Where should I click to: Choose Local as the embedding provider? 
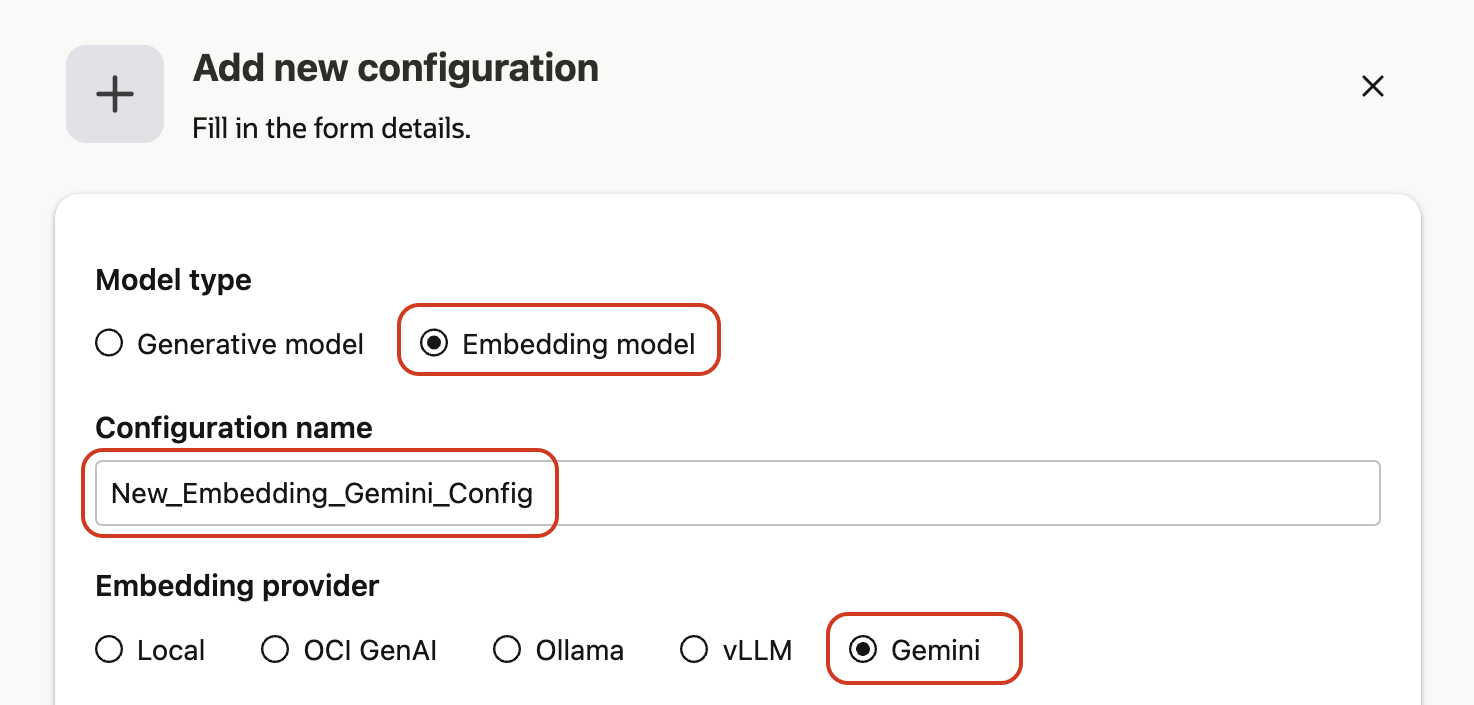pyautogui.click(x=109, y=649)
